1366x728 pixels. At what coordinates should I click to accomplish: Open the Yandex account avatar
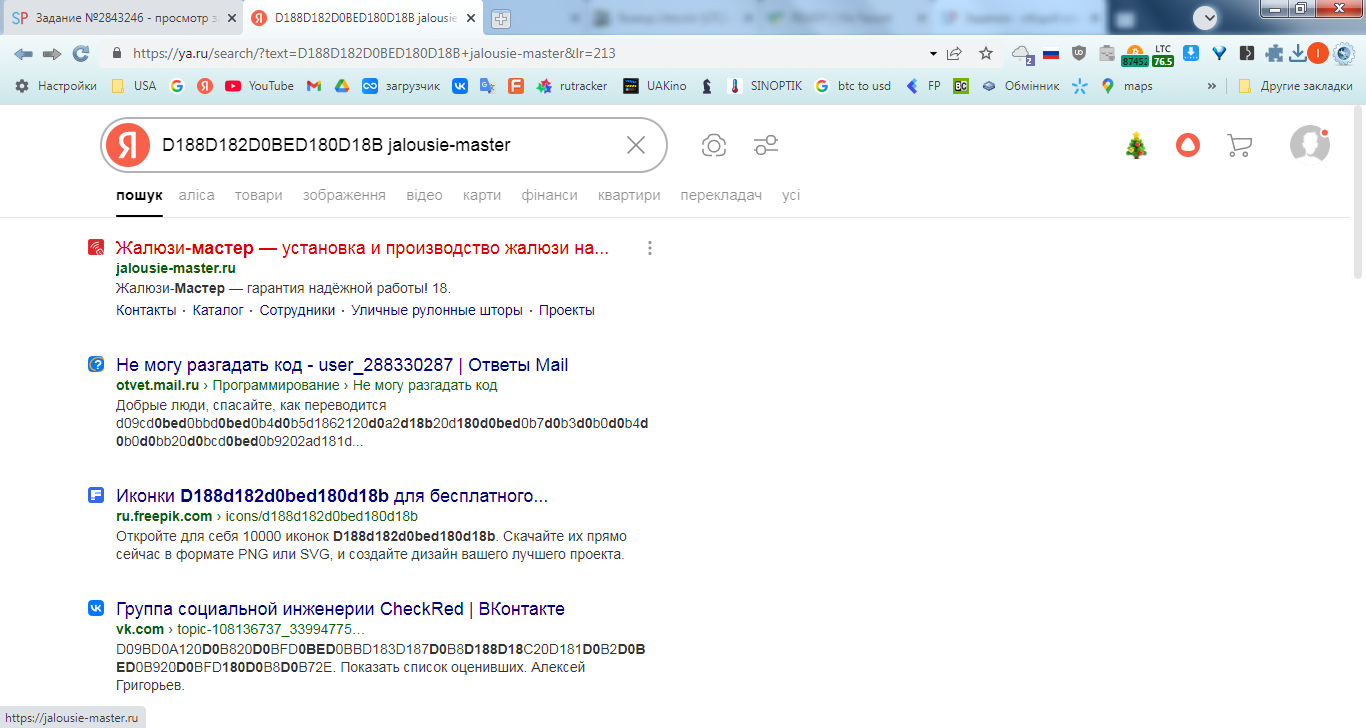coord(1310,145)
